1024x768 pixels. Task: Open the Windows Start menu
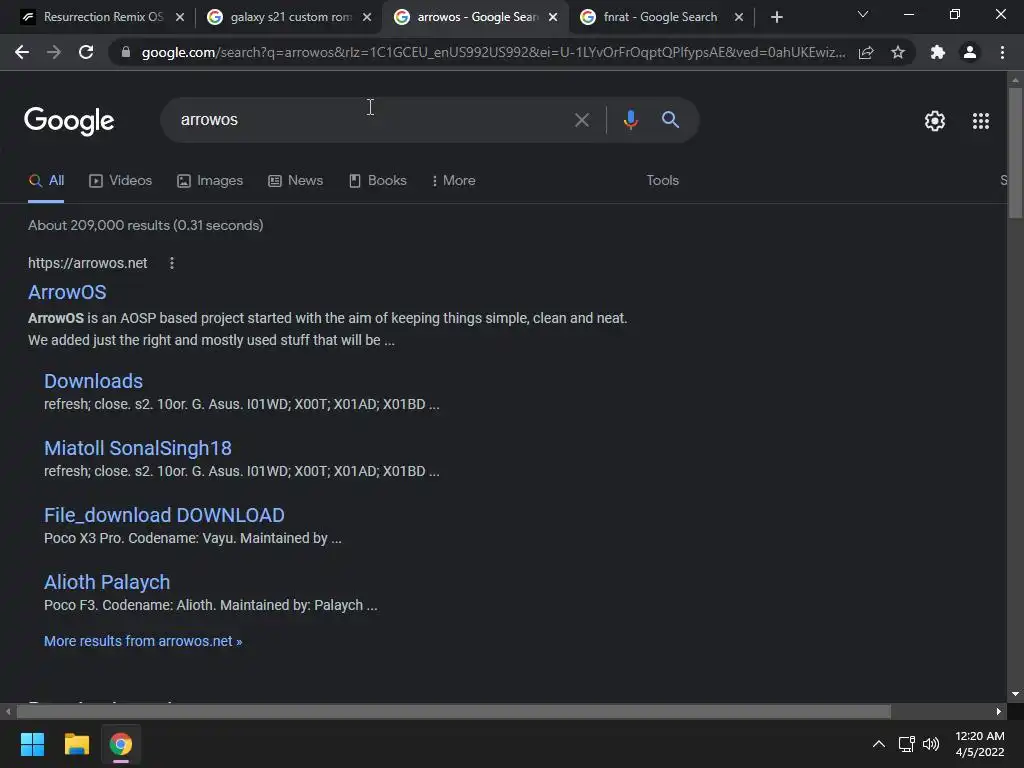32,744
